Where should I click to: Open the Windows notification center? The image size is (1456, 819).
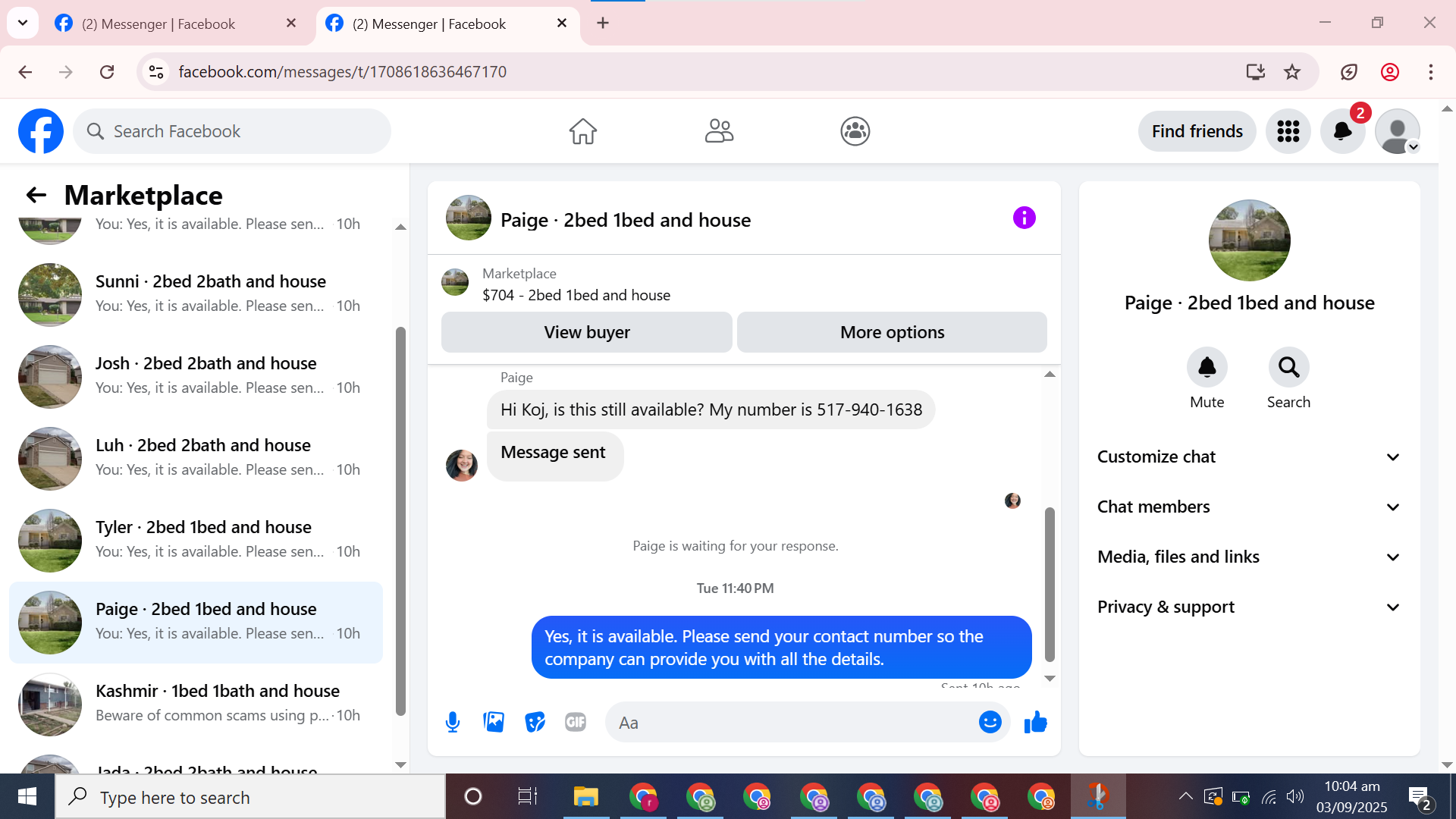1420,798
